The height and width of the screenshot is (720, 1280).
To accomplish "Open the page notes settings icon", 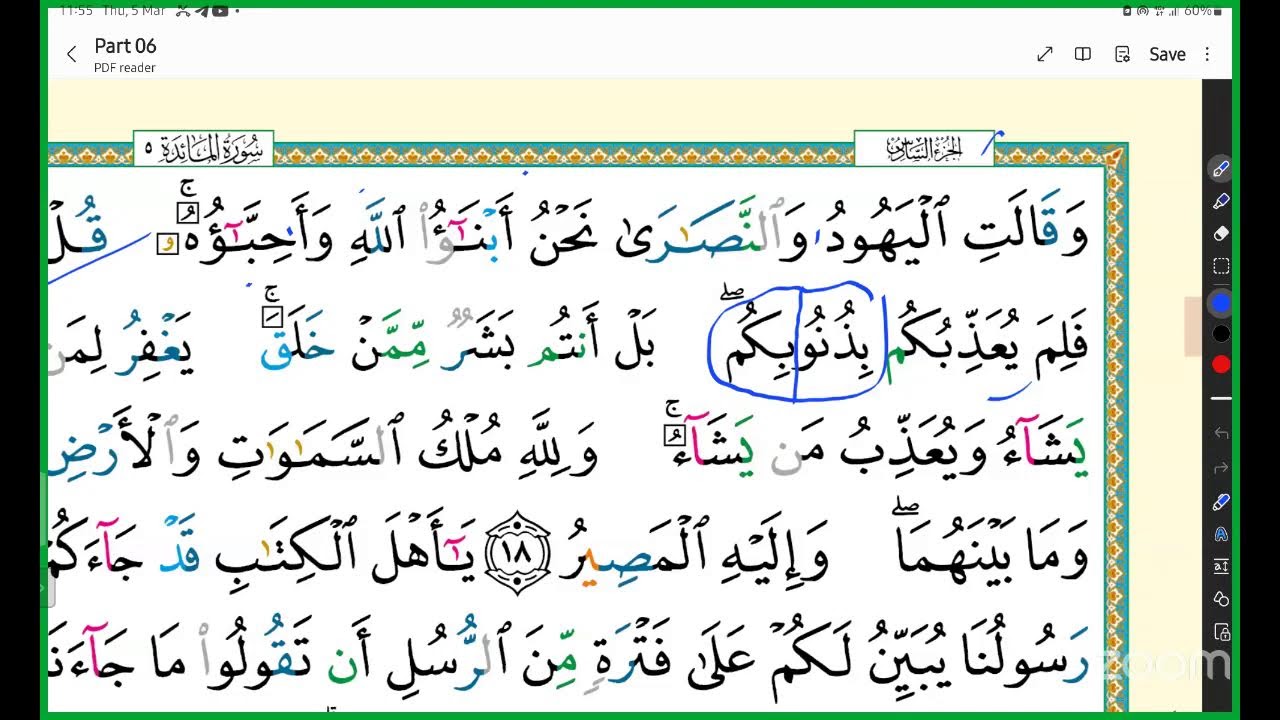I will click(x=1122, y=54).
